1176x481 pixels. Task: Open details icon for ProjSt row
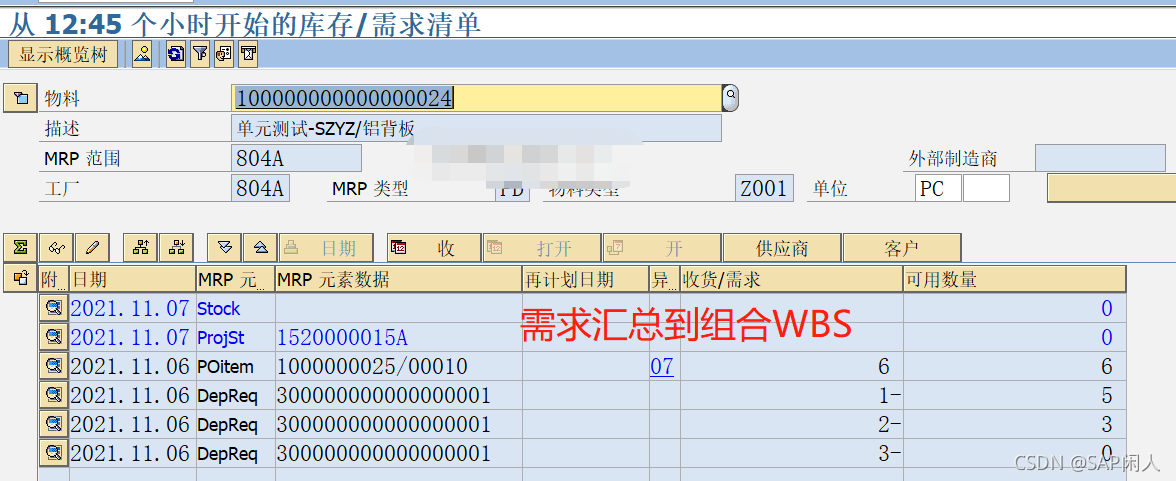click(53, 337)
